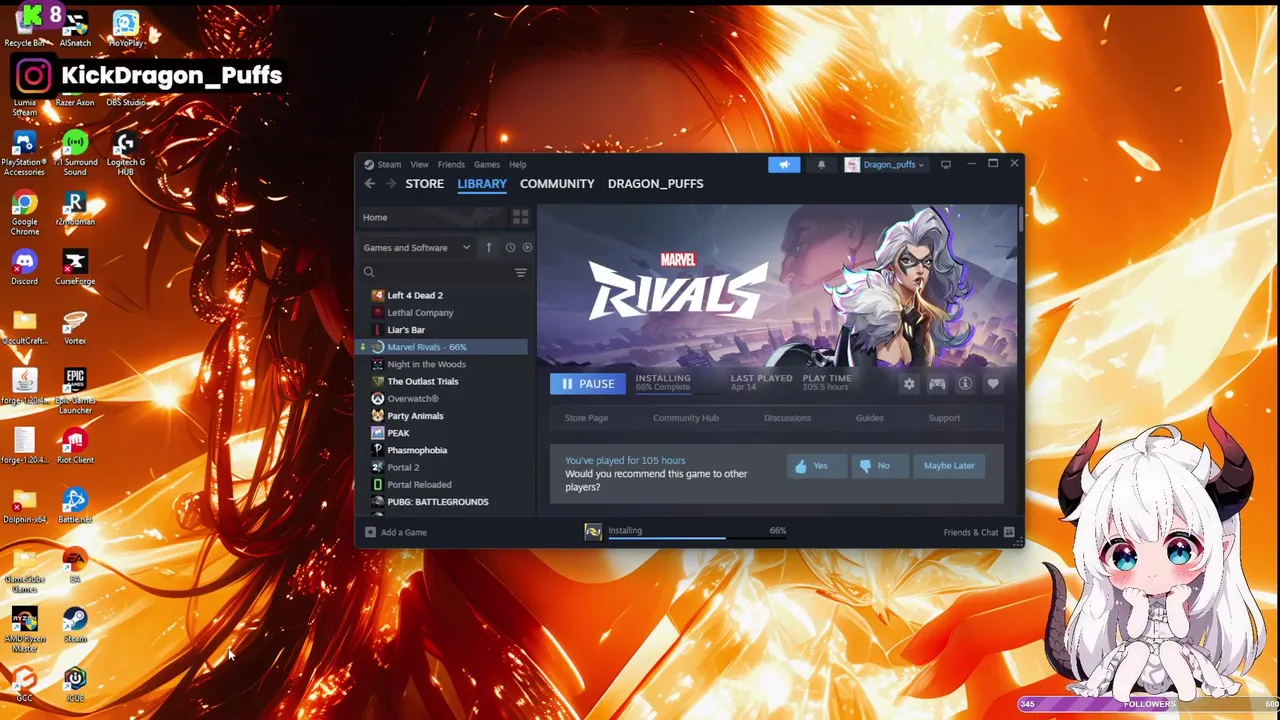Open the Community Hub link
1280x720 pixels.
click(686, 418)
